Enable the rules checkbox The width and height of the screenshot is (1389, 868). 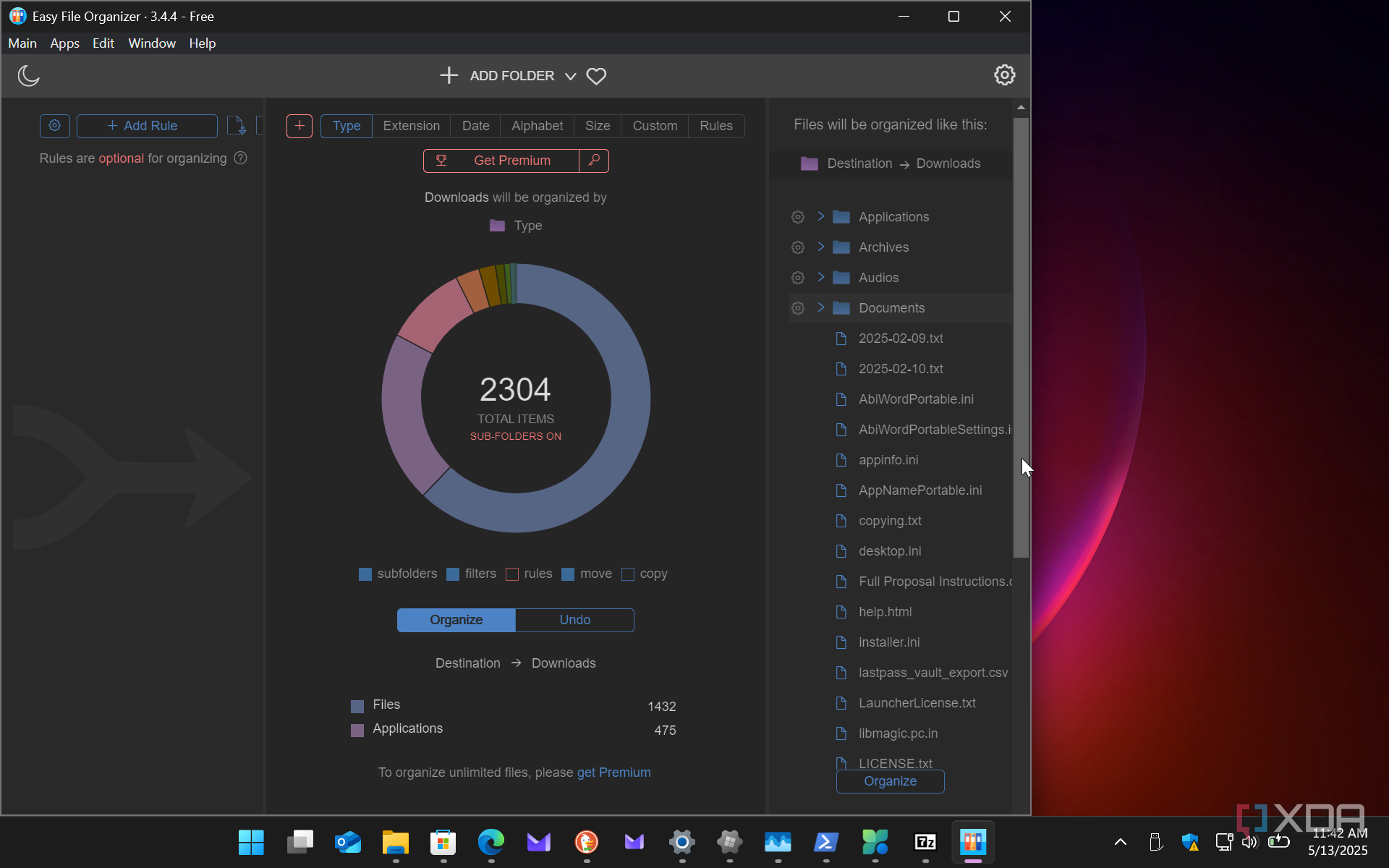(x=512, y=574)
